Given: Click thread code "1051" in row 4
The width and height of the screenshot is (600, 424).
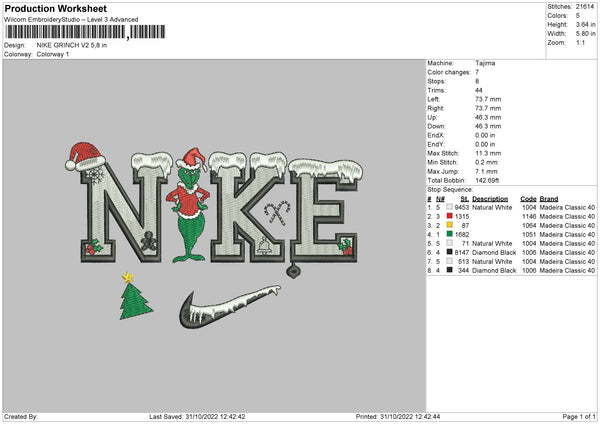Looking at the screenshot, I should 529,235.
